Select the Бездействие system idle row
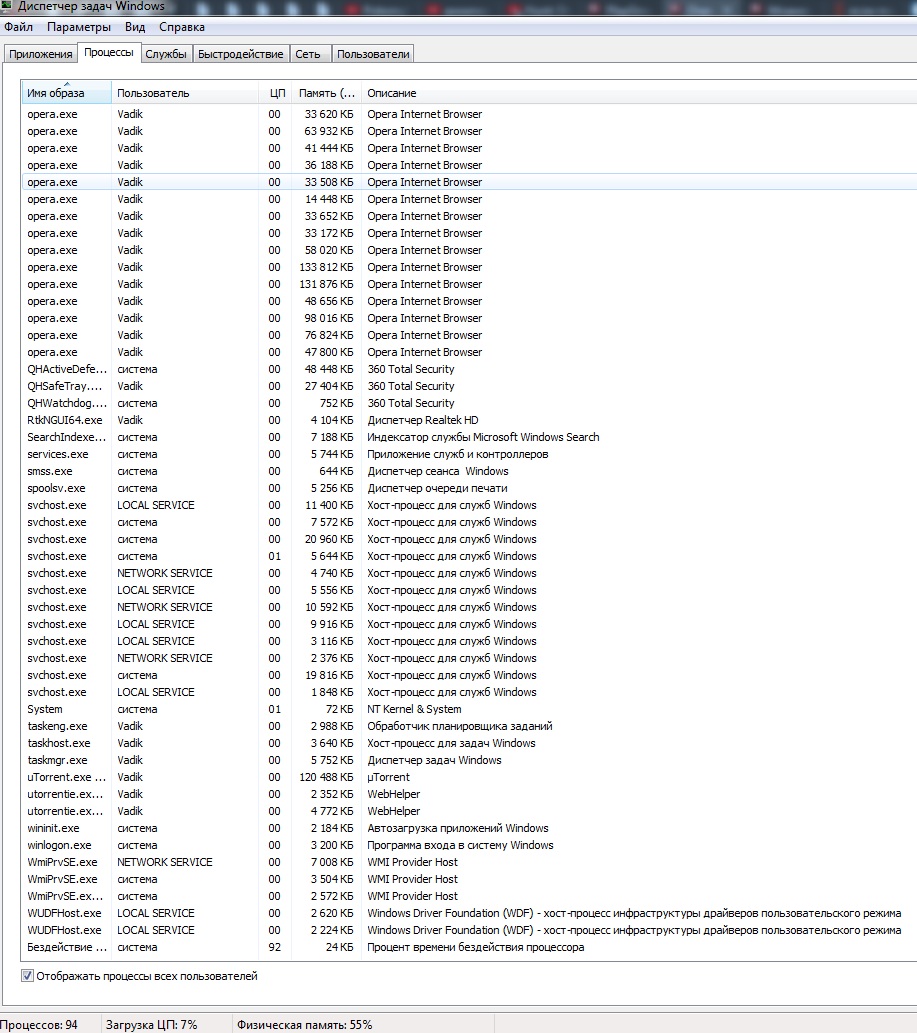Viewport: 917px width, 1033px height. (469, 947)
